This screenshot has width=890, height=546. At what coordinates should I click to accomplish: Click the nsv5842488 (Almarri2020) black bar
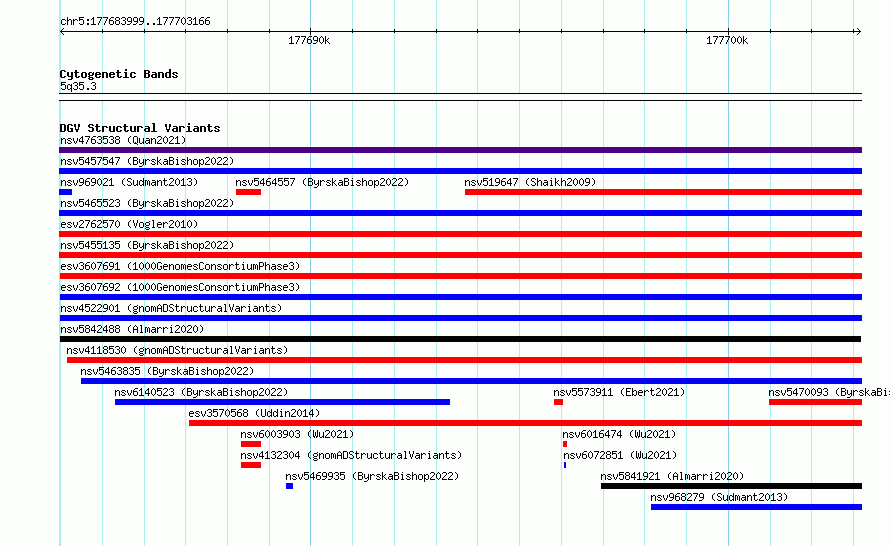(x=460, y=339)
